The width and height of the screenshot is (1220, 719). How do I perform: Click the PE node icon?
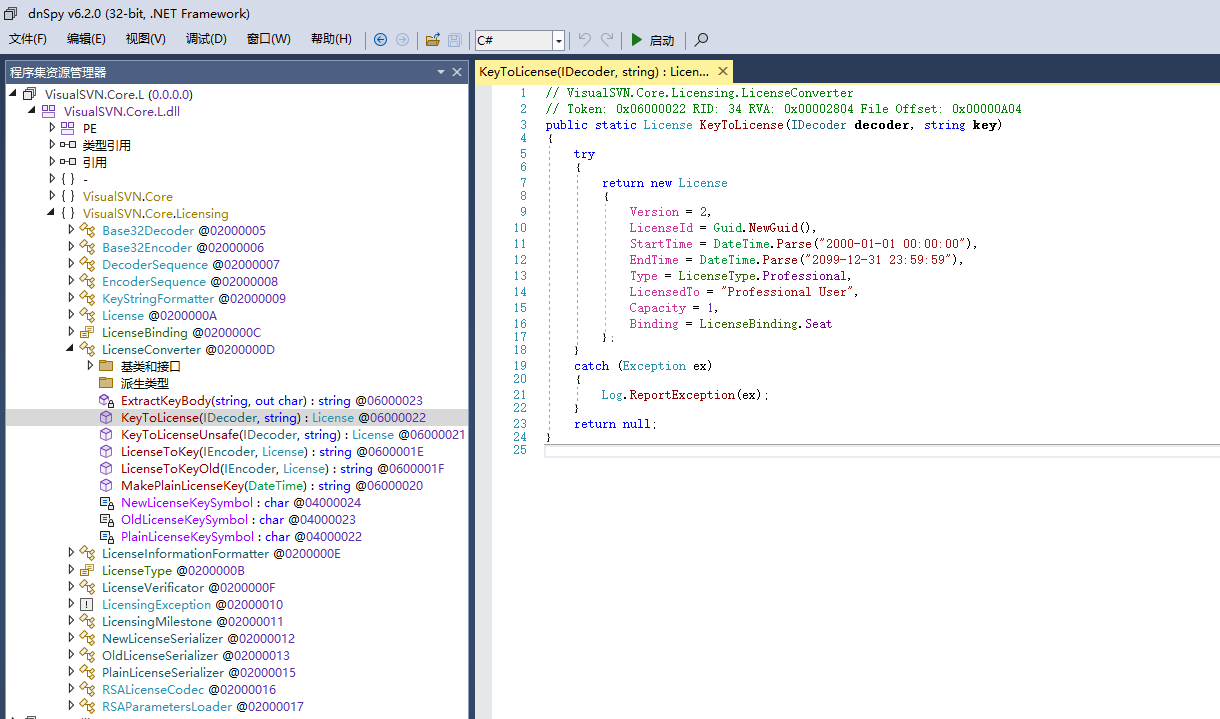coord(67,128)
